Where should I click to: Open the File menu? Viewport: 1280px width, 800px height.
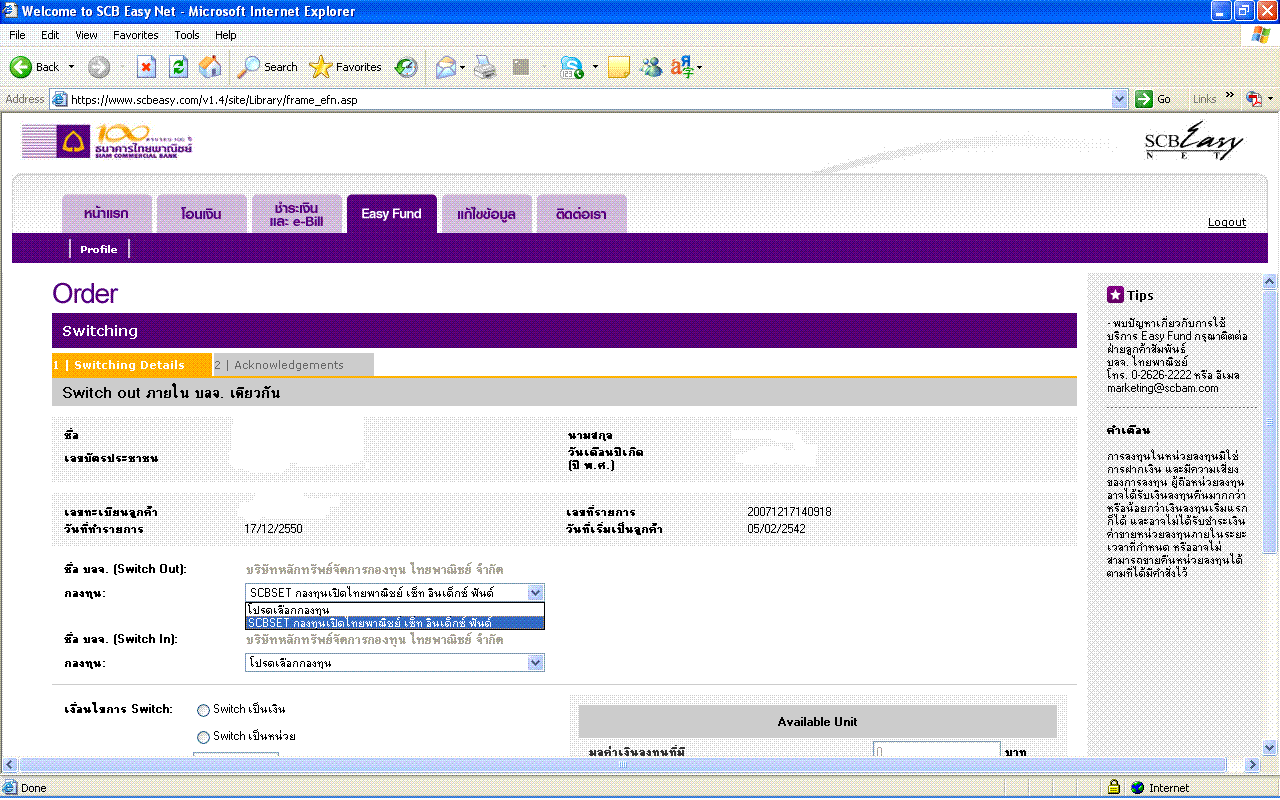tap(17, 35)
